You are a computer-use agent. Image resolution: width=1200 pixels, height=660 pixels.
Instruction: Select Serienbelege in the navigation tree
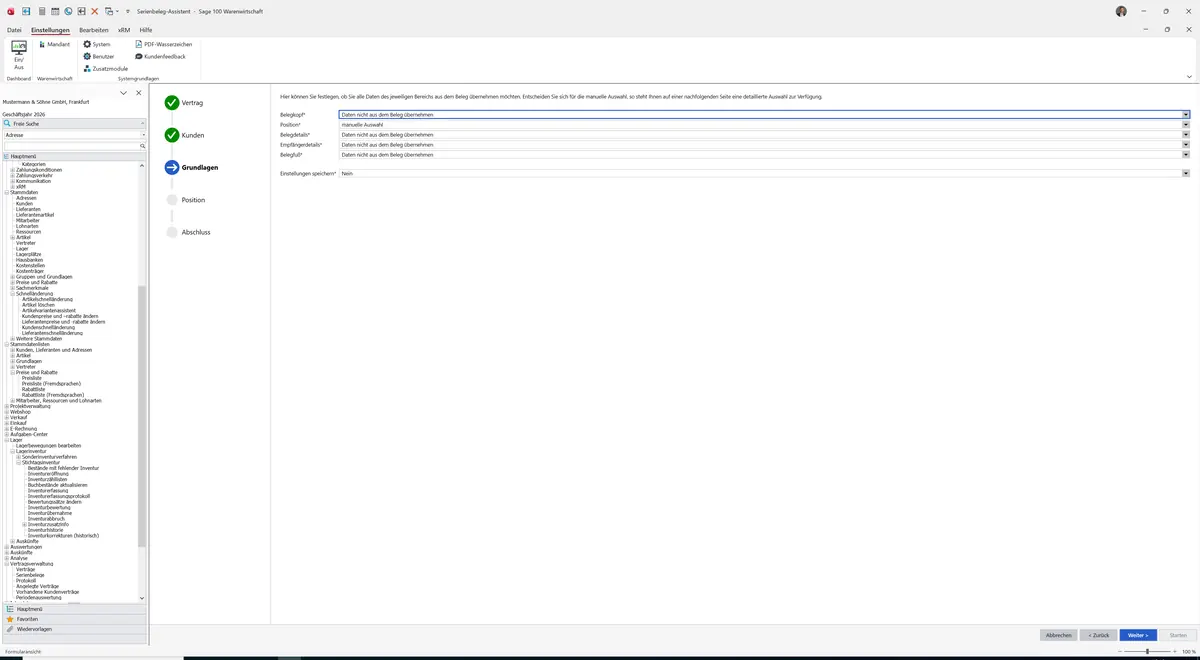[x=30, y=575]
